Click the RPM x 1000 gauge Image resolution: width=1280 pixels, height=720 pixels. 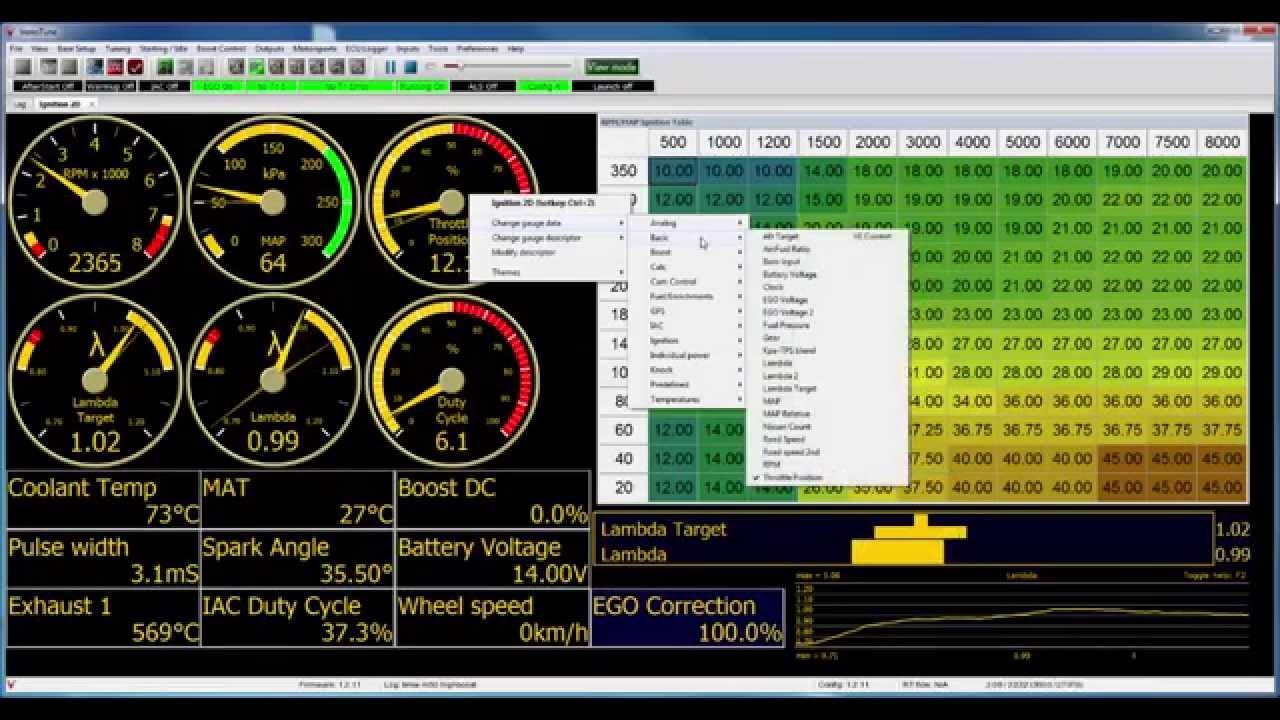pos(95,203)
